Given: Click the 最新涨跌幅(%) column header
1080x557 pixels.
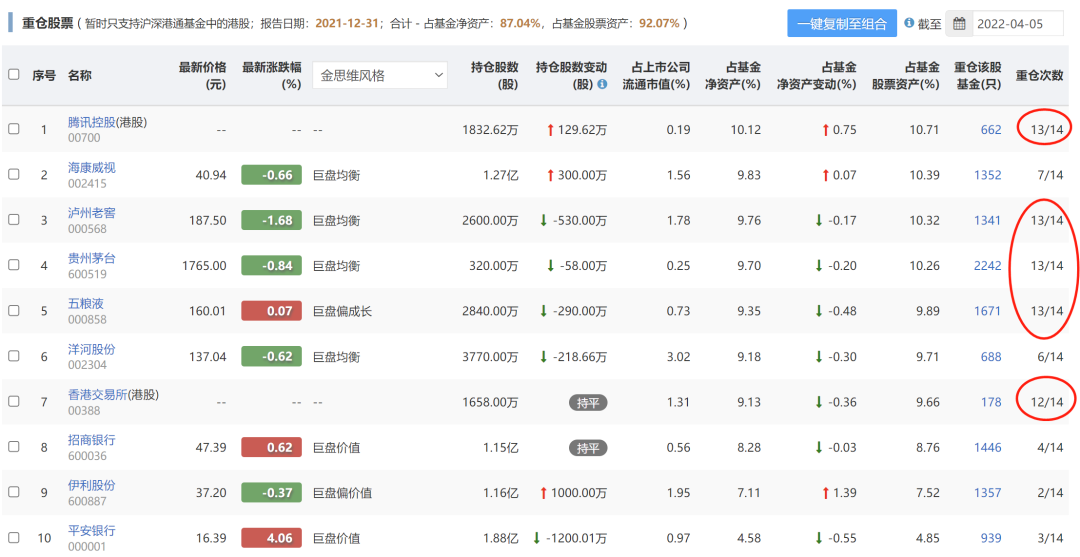Looking at the screenshot, I should pos(272,76).
